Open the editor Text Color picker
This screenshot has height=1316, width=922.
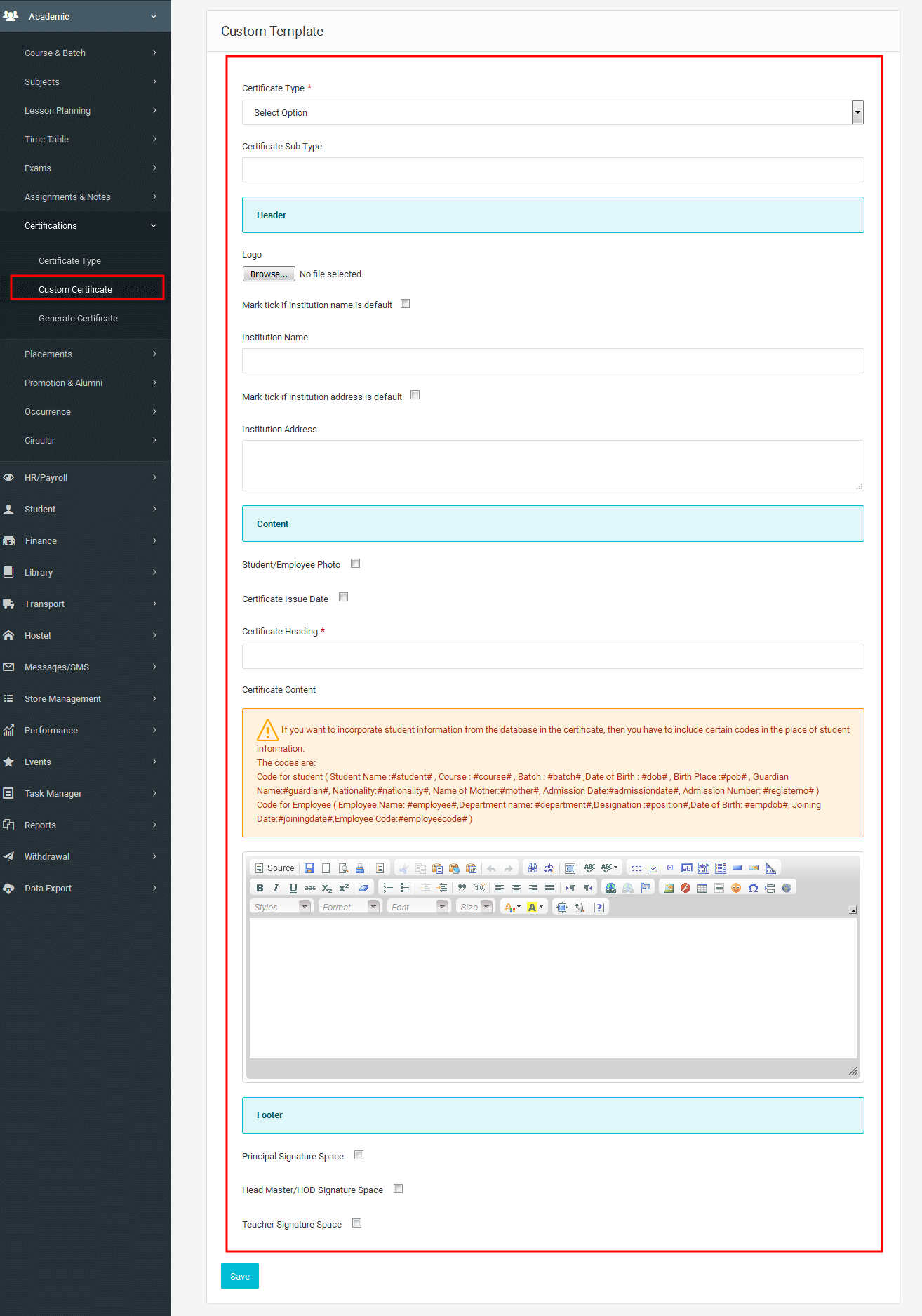pos(513,908)
